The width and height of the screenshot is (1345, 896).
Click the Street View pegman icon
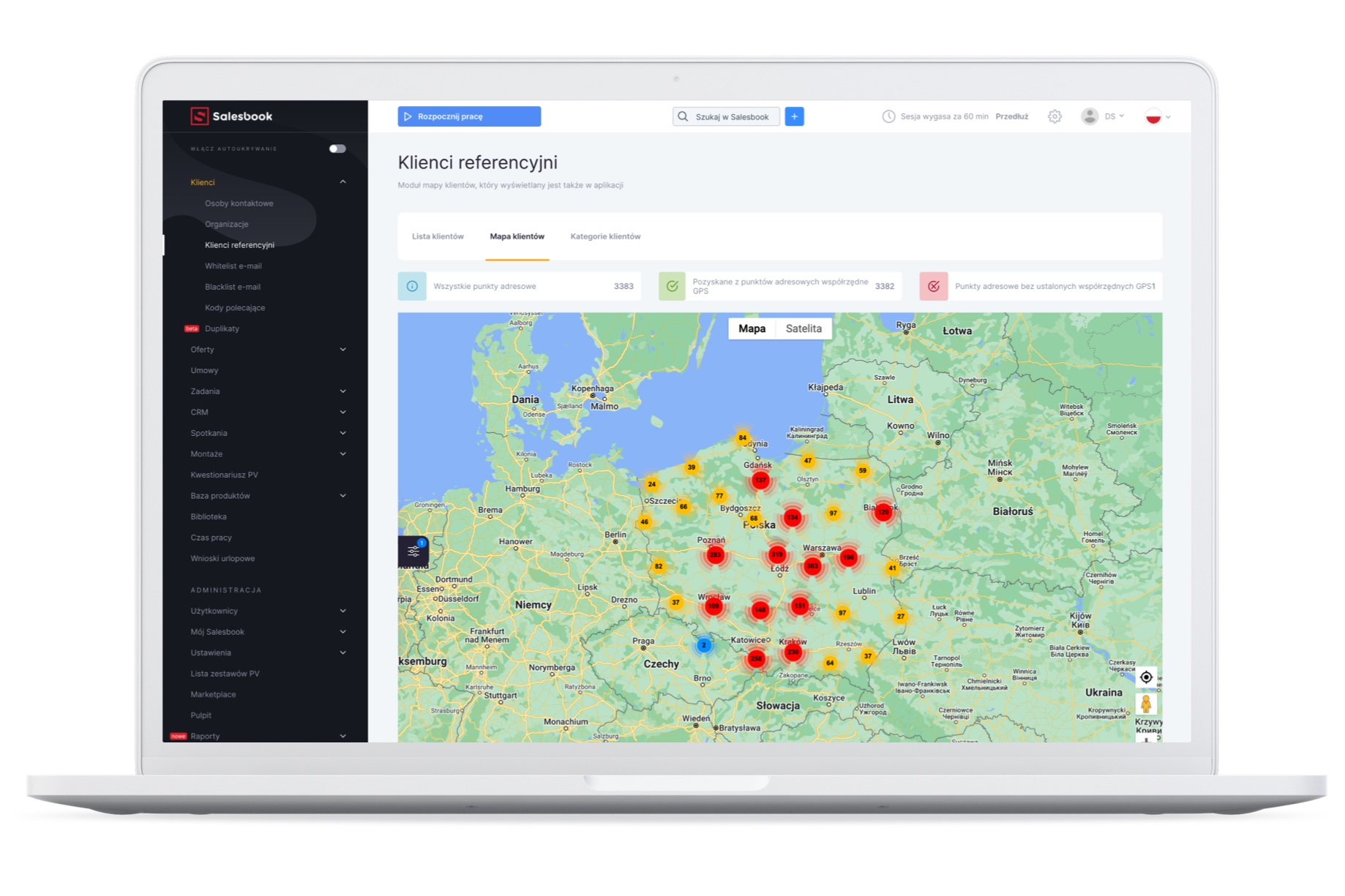(x=1146, y=704)
